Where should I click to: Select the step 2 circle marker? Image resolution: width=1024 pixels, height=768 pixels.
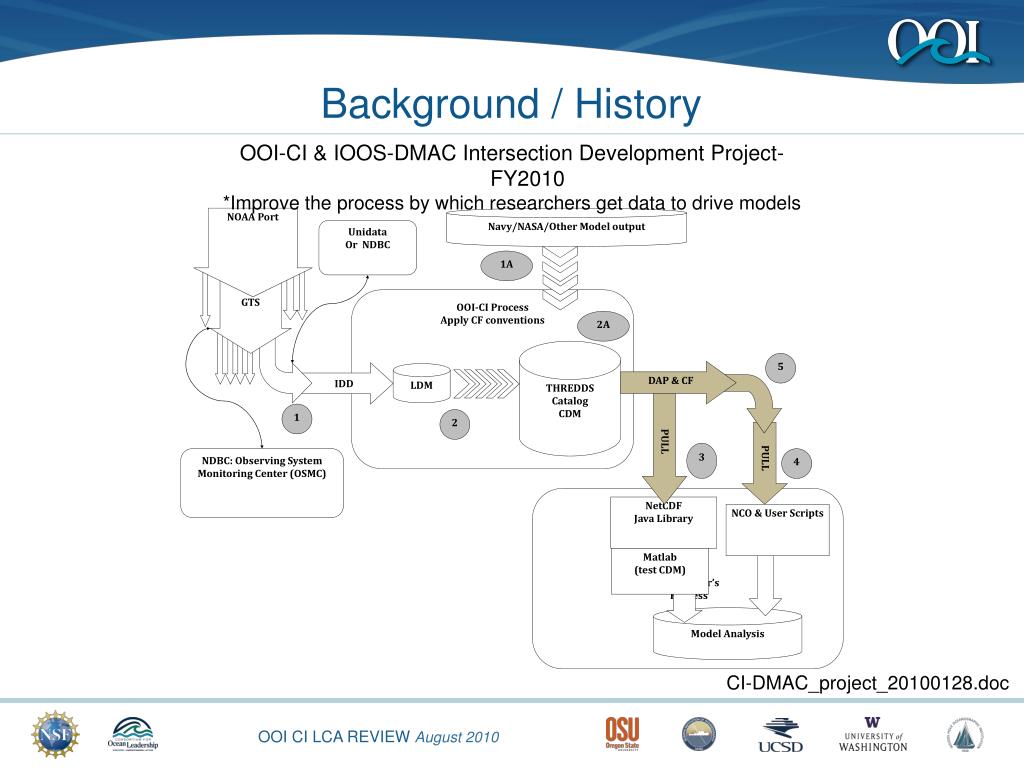(455, 423)
